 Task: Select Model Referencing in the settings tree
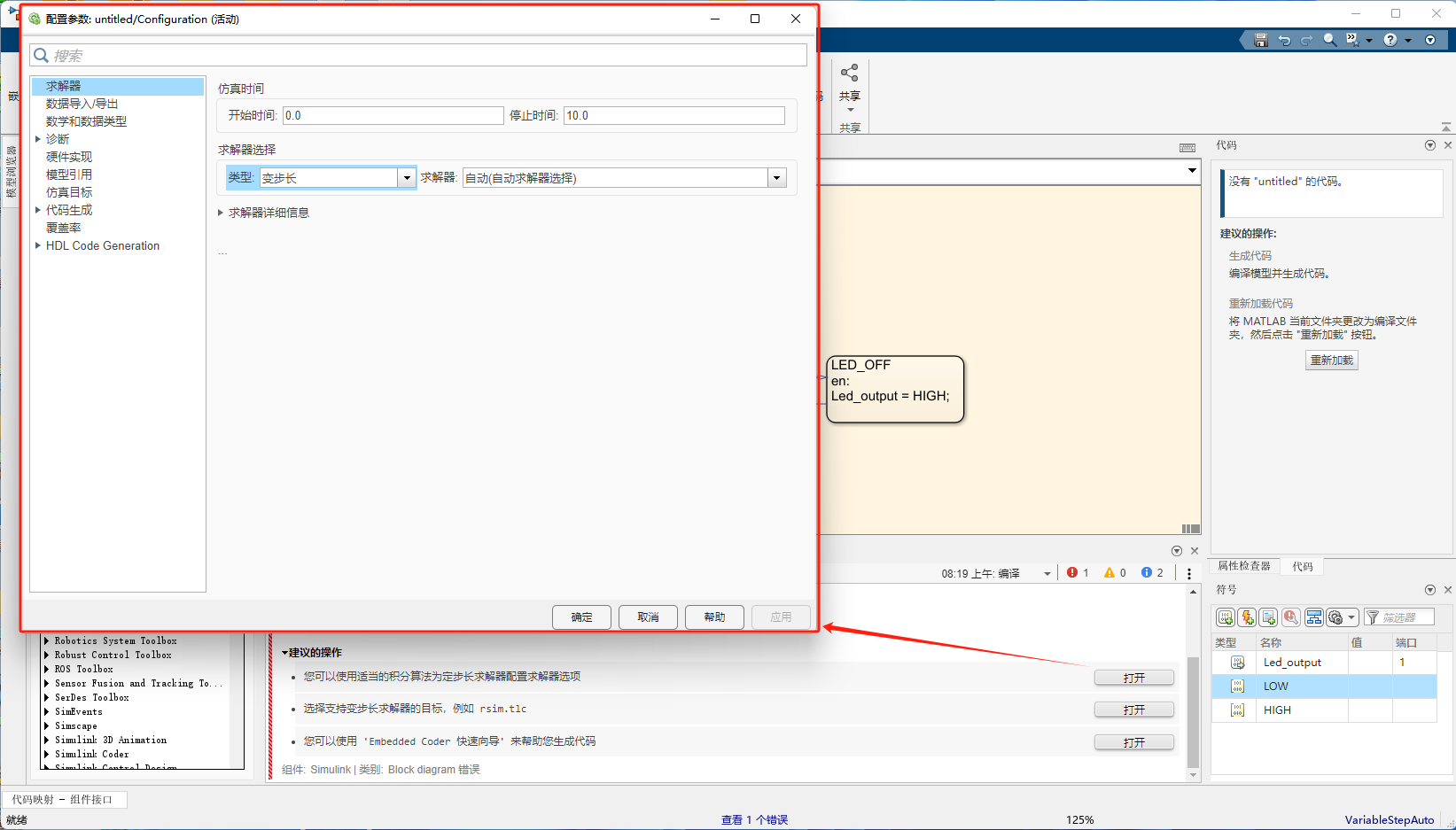[69, 175]
